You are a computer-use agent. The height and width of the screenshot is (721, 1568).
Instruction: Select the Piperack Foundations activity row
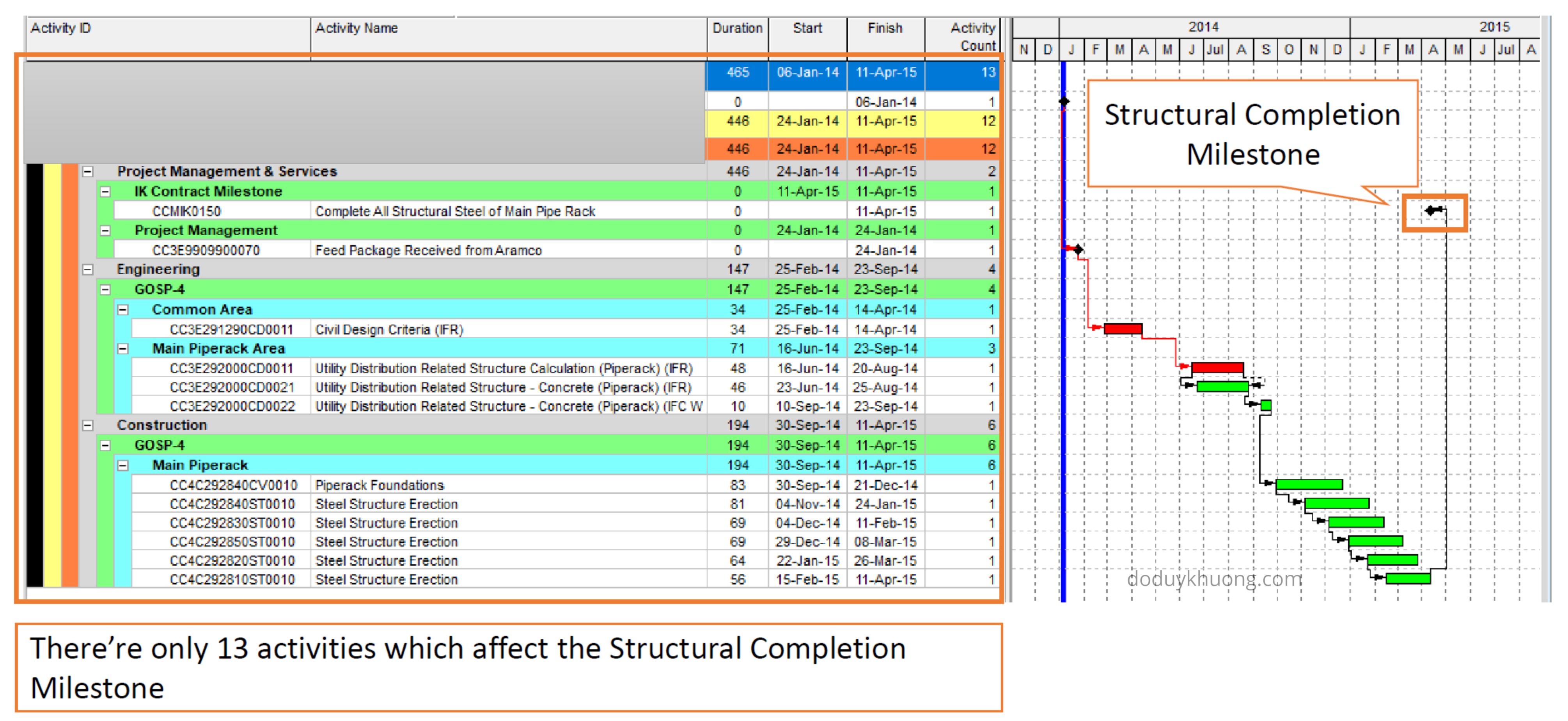pos(379,485)
